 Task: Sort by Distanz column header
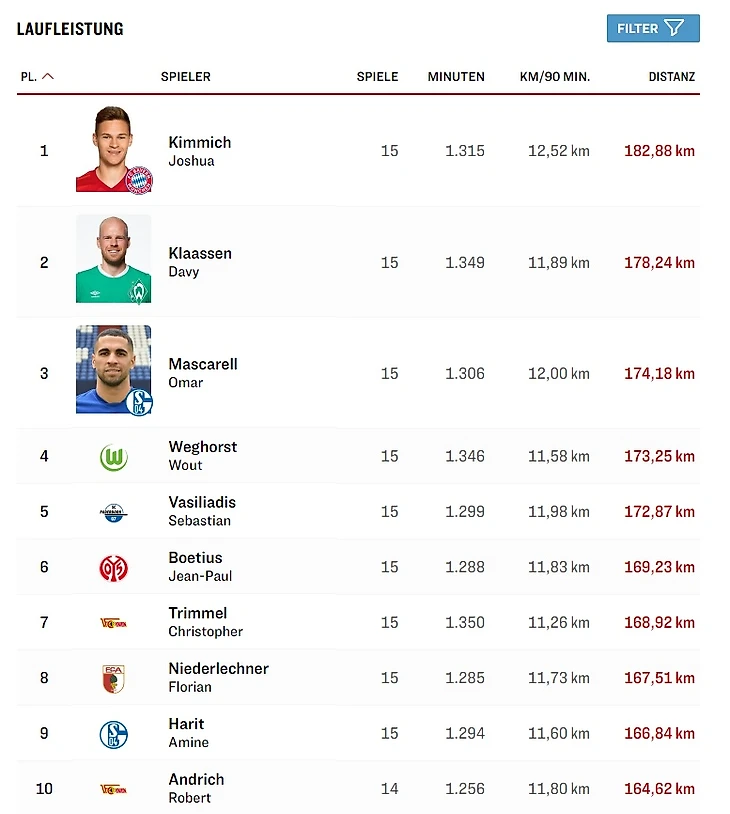tap(671, 77)
